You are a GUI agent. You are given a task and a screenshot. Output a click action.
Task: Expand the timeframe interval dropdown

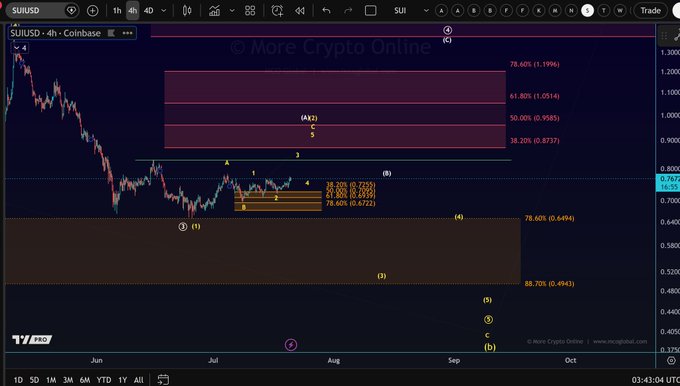163,10
